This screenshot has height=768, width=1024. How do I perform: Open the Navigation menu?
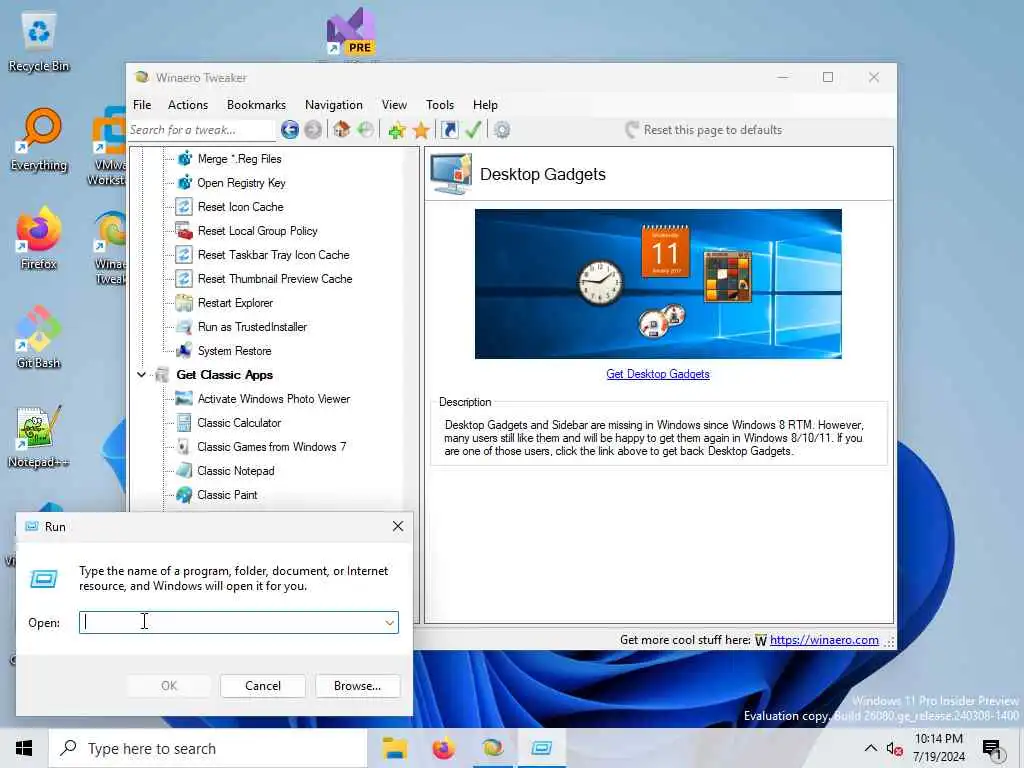coord(334,104)
